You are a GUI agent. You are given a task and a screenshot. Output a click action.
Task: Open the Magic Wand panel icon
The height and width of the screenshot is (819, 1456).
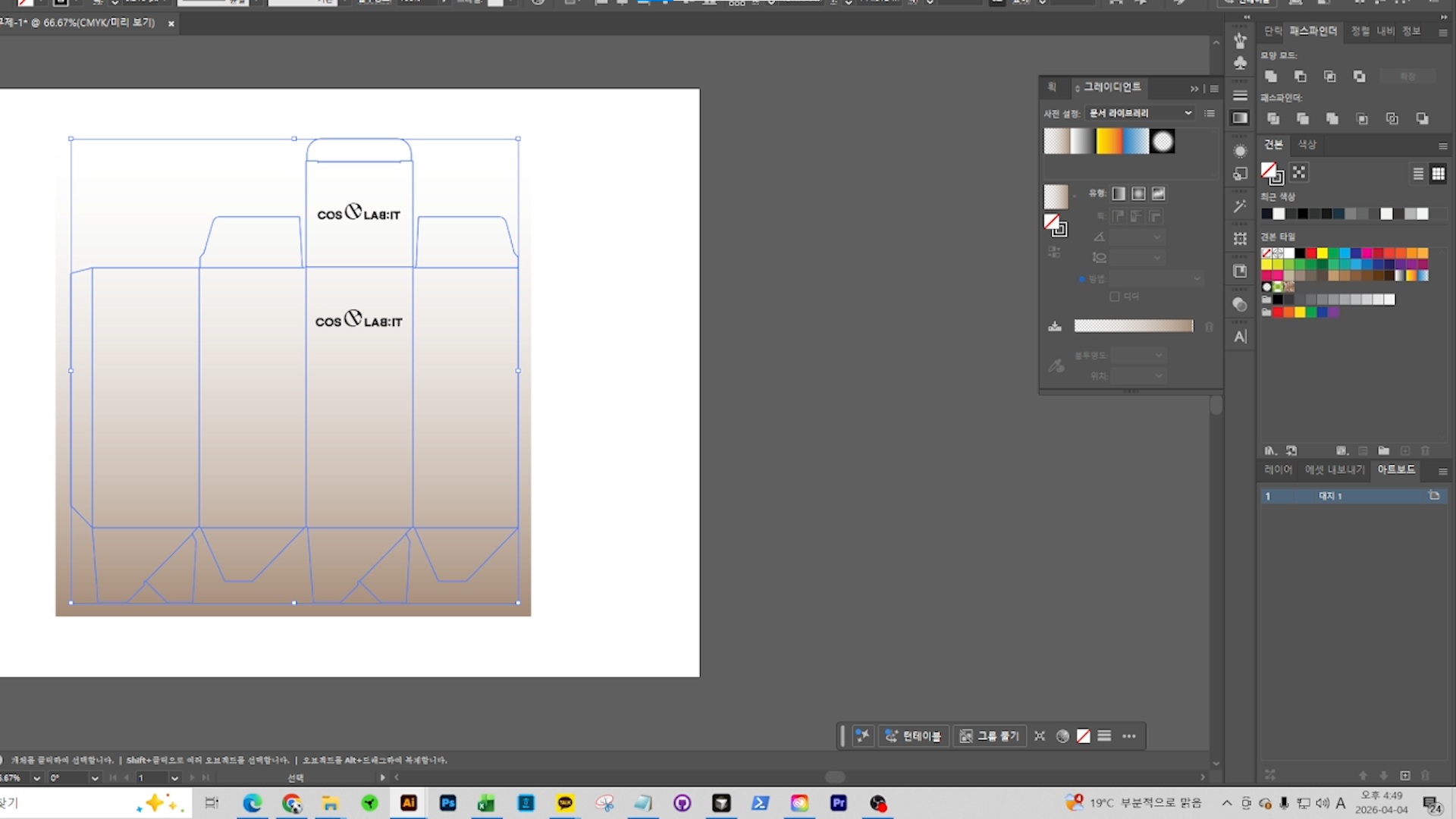point(1240,206)
